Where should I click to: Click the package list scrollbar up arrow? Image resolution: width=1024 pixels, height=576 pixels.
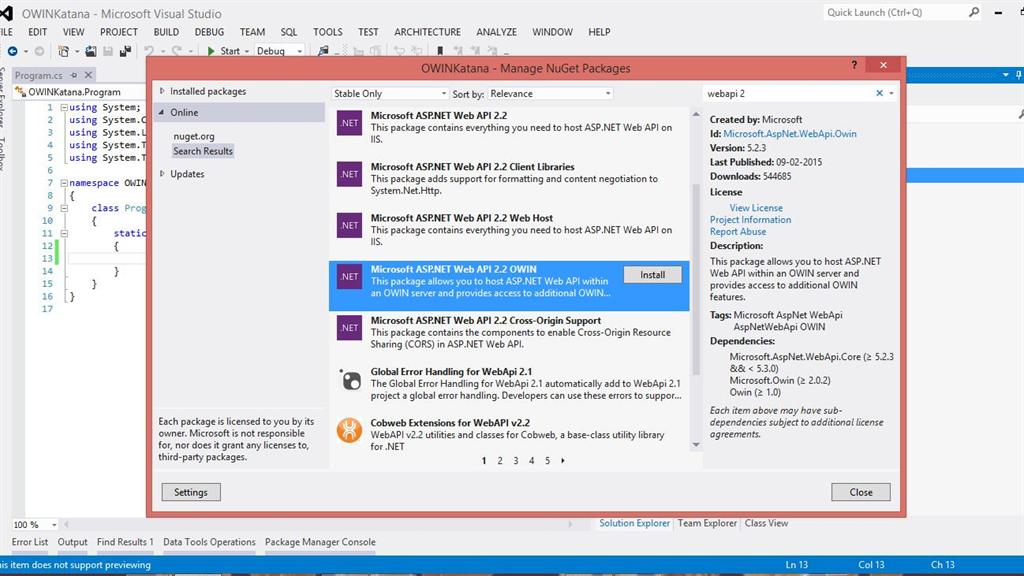click(696, 114)
